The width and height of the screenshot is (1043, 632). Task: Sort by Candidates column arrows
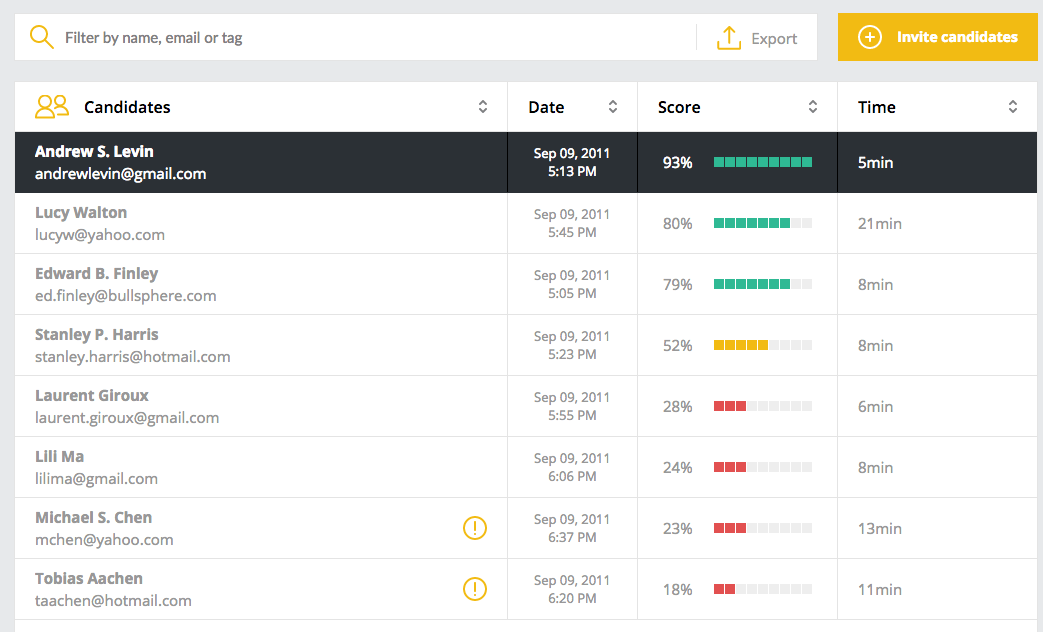483,106
